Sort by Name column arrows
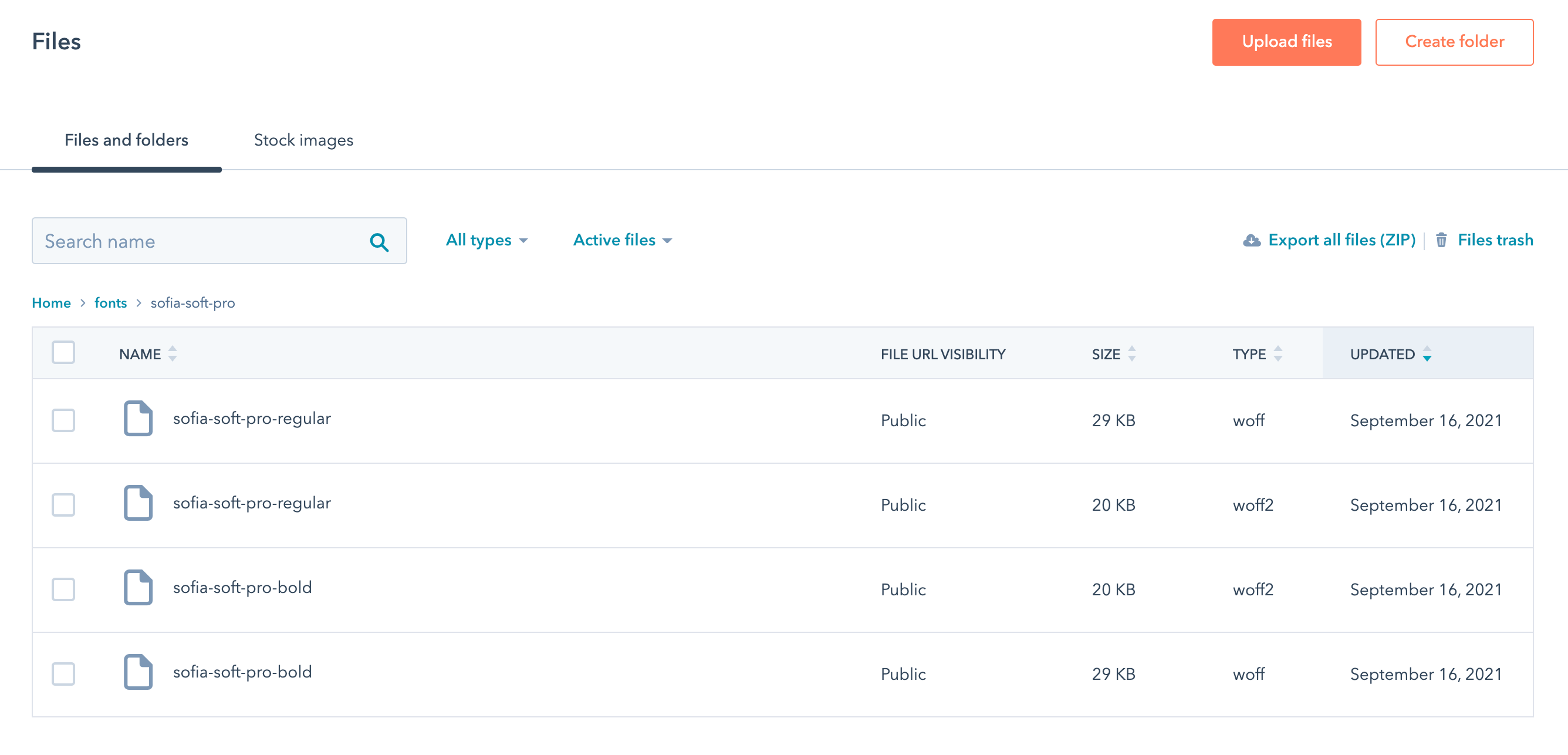 point(173,354)
